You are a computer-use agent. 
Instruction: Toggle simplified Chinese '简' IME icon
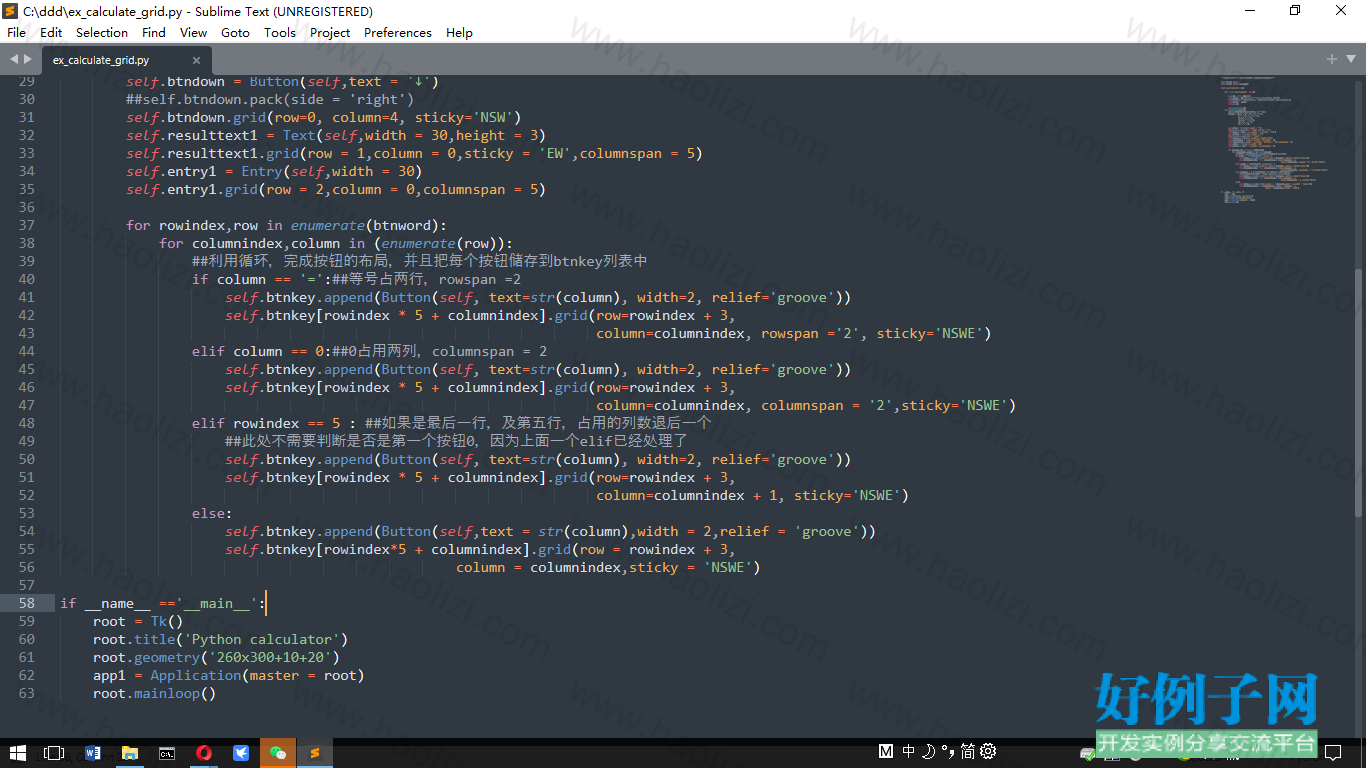pos(967,751)
